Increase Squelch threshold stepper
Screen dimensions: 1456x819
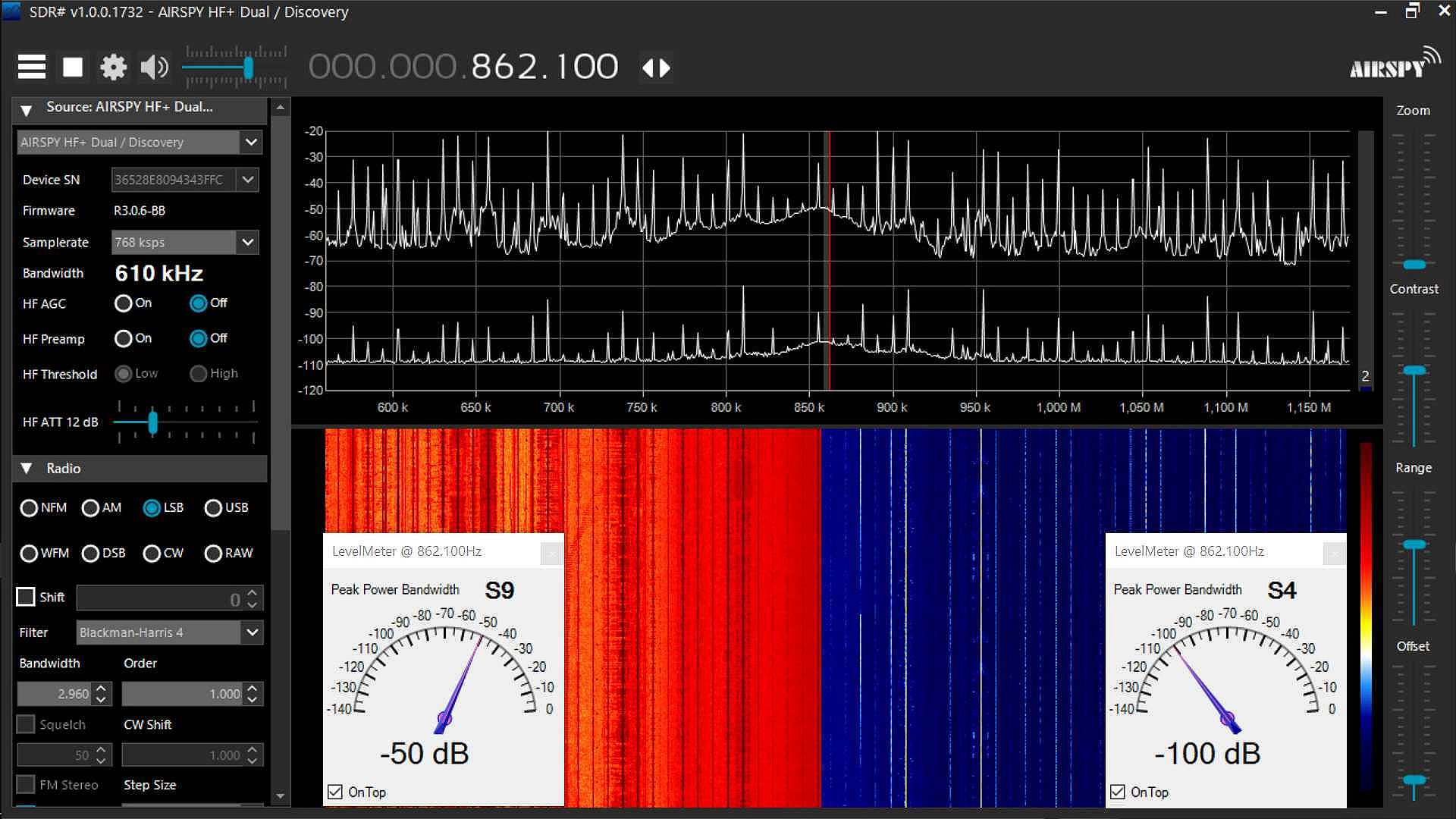(102, 749)
